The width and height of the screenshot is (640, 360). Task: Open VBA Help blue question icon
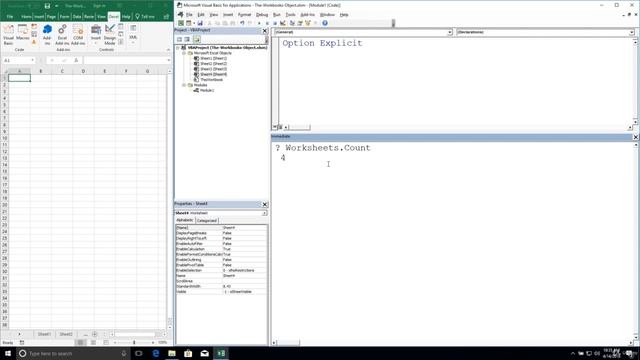pos(325,23)
